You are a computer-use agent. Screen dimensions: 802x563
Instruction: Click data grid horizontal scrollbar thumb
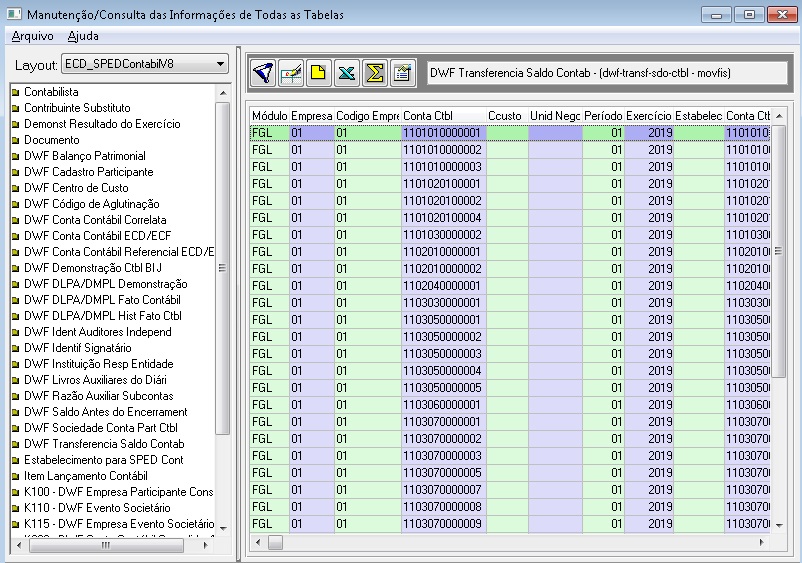click(x=275, y=543)
